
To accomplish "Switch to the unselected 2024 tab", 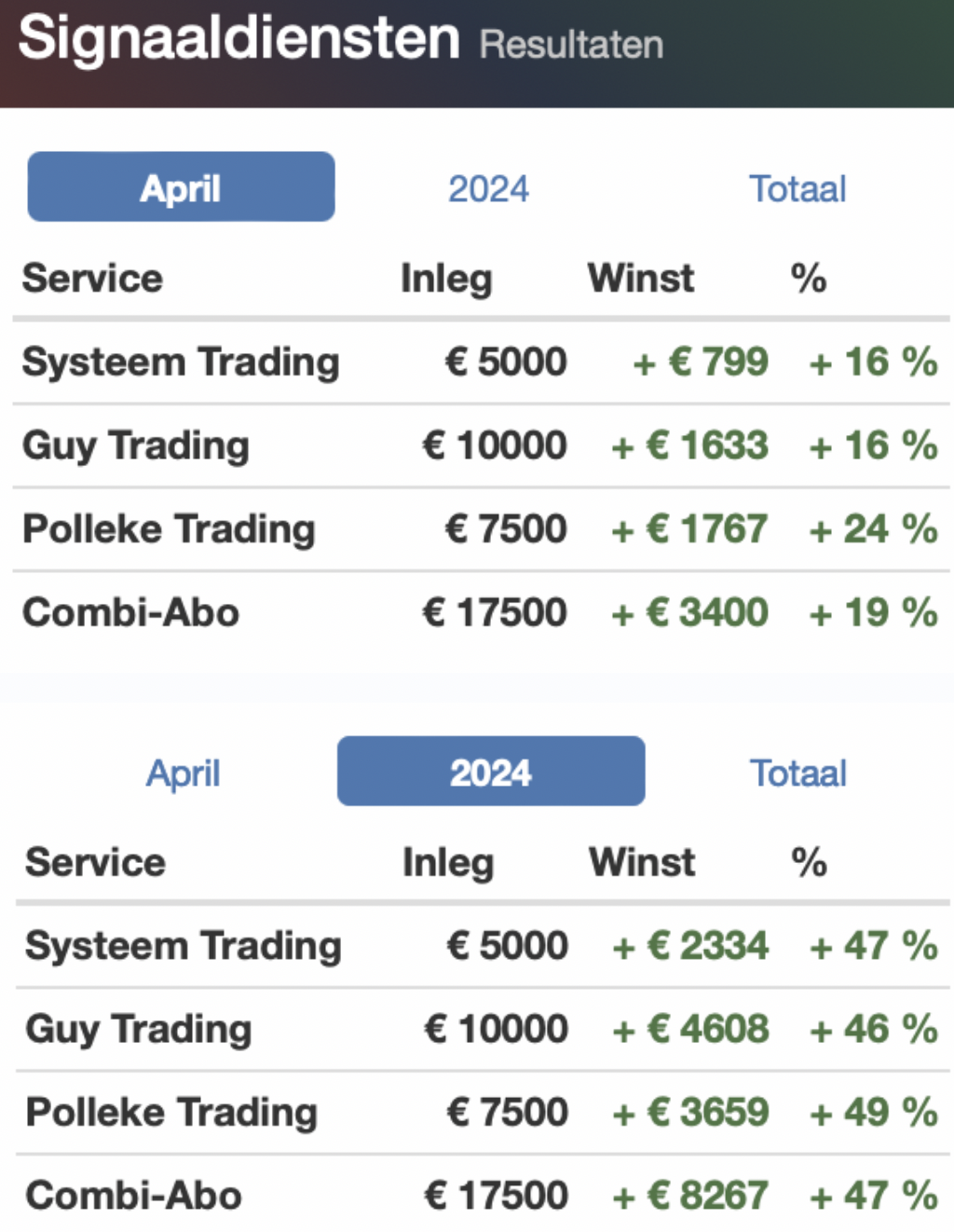I will coord(488,189).
